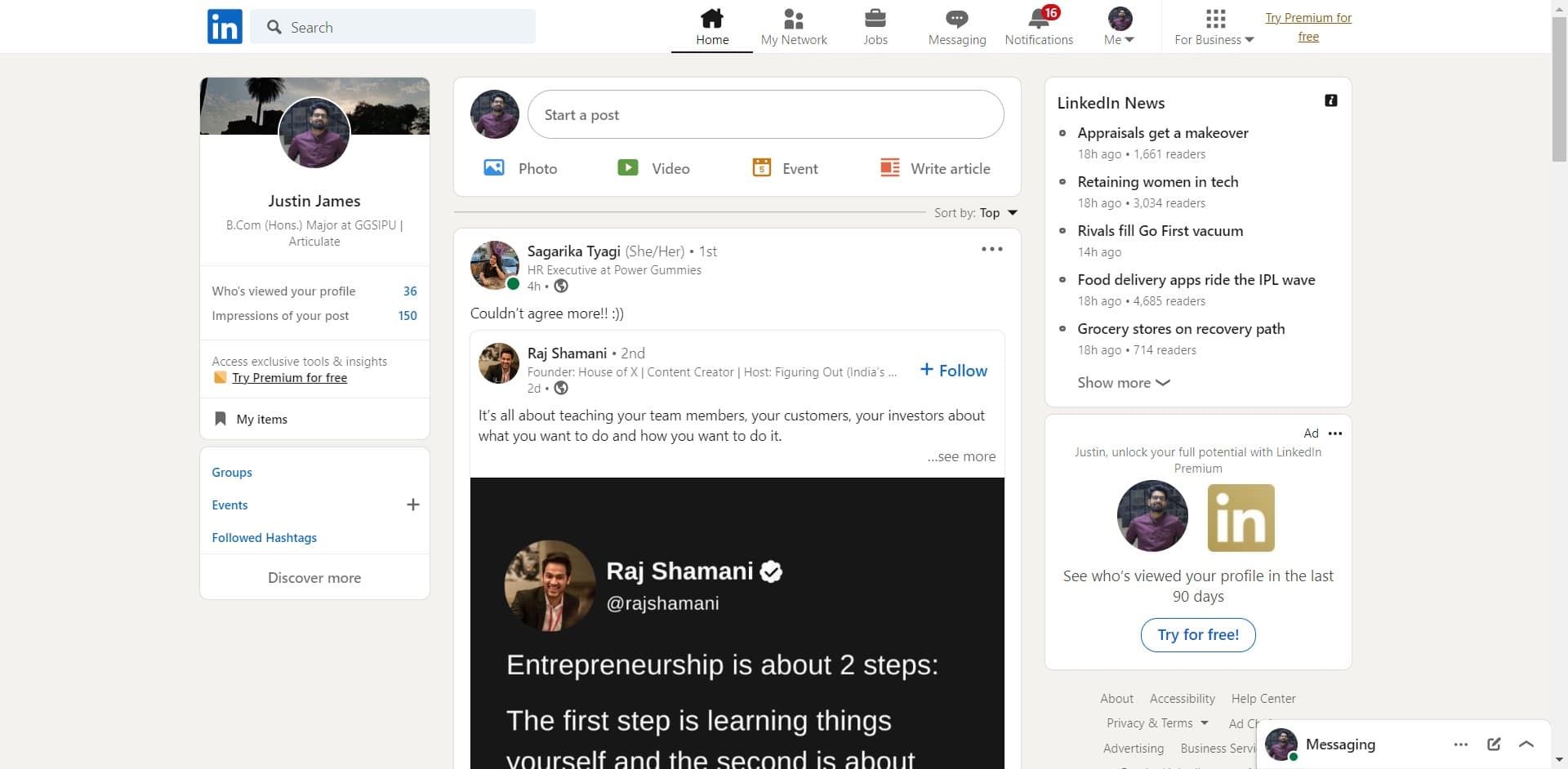Viewport: 1568px width, 769px height.
Task: Click the LinkedIn logo
Action: pos(224,26)
